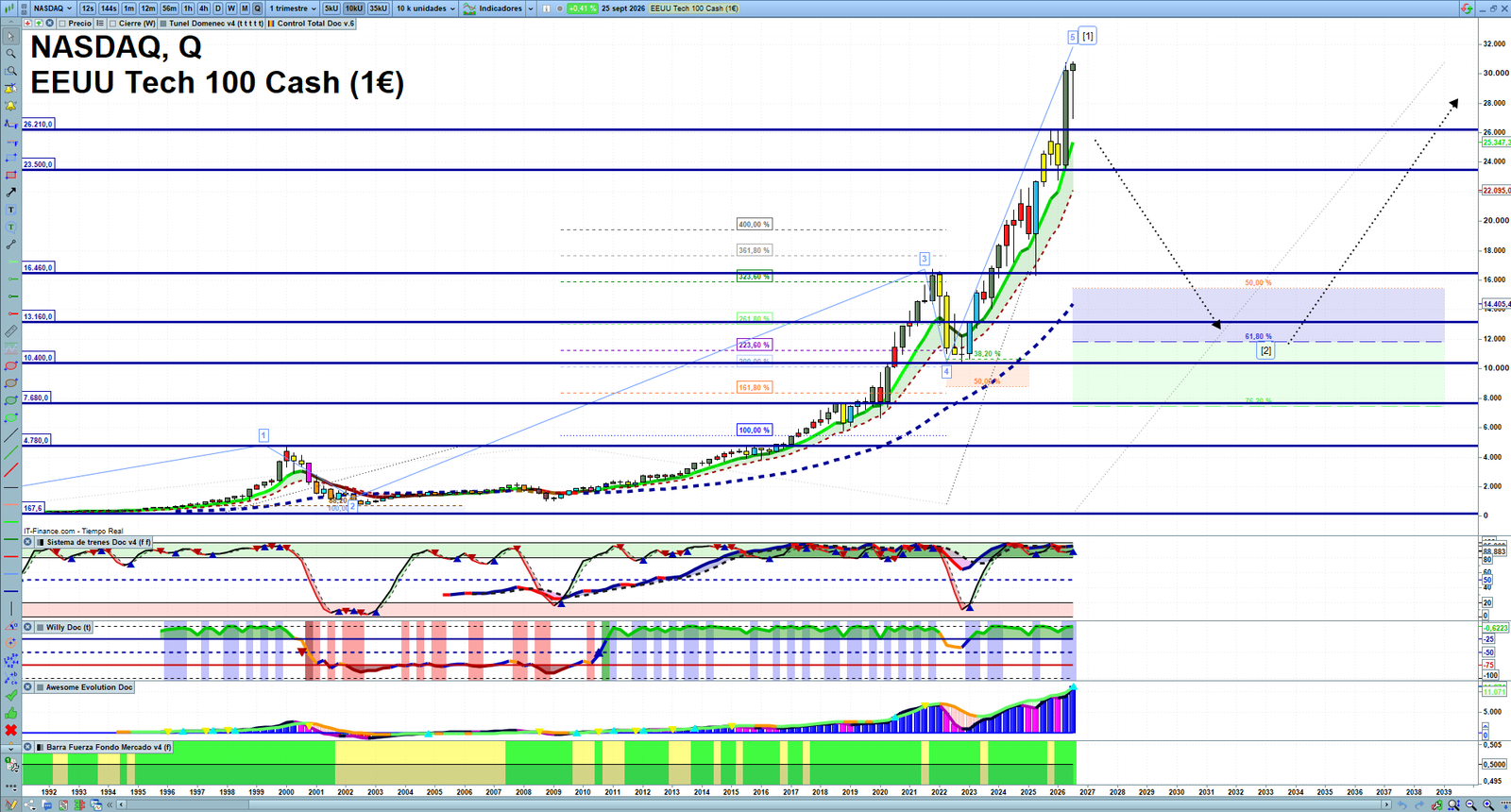Close the Barra Fuerza Fondo Mercado panel
Screen dimensions: 1511x812
[28, 747]
